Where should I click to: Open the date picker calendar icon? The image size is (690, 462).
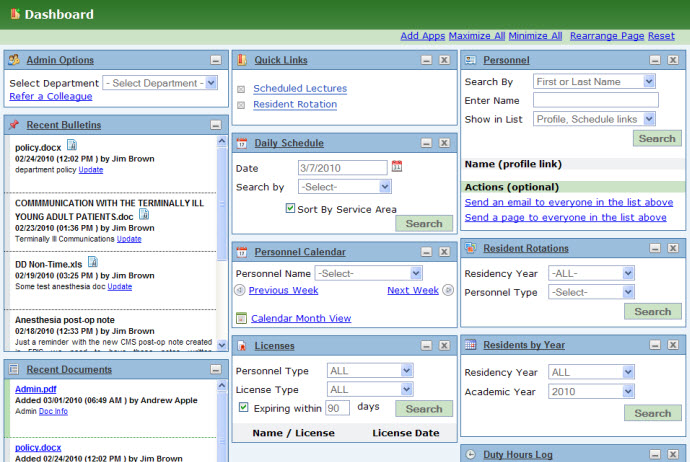(x=397, y=166)
